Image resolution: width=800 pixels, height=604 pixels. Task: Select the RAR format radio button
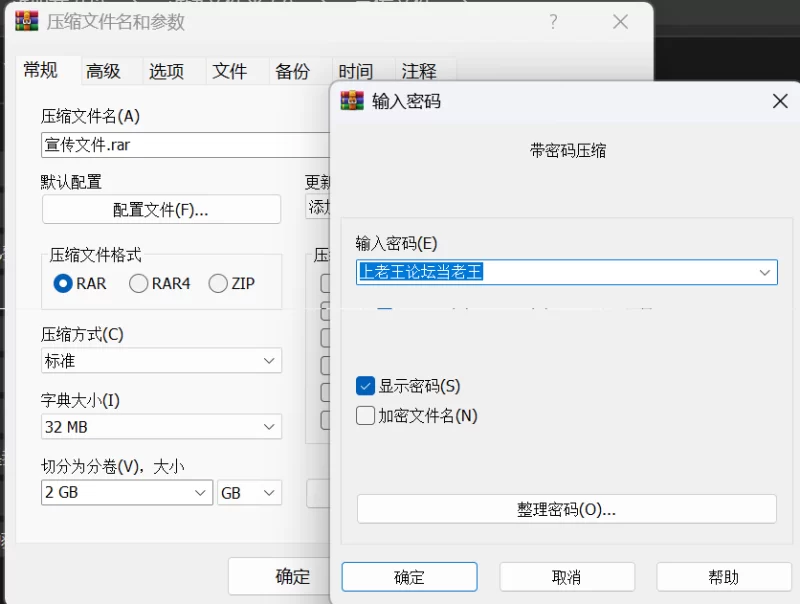63,284
